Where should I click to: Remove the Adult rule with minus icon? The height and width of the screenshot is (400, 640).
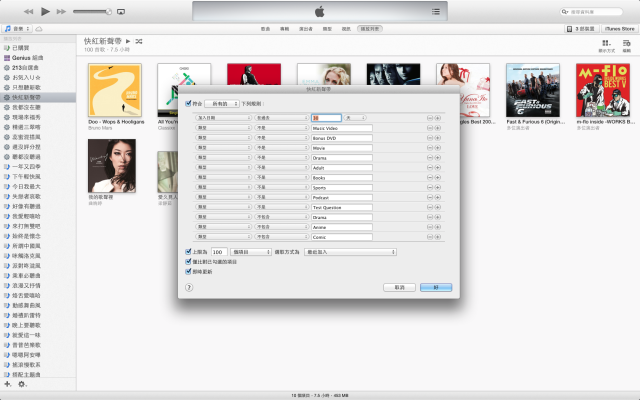point(430,167)
